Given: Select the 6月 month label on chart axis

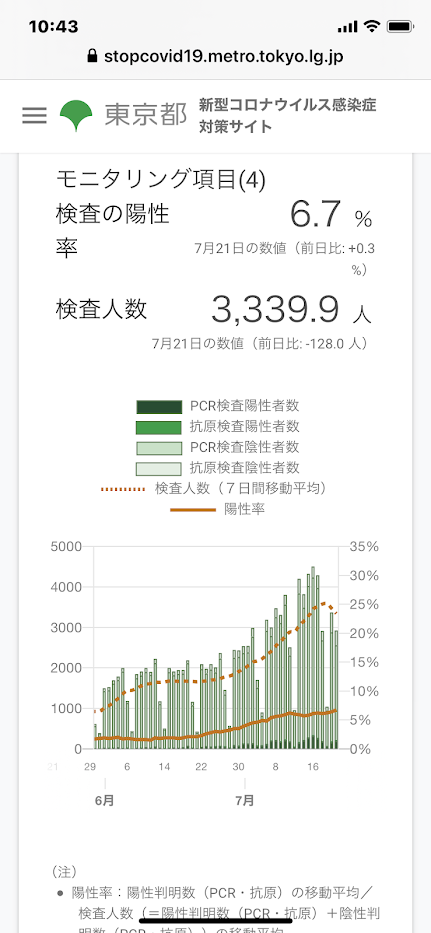Looking at the screenshot, I should click(x=104, y=800).
